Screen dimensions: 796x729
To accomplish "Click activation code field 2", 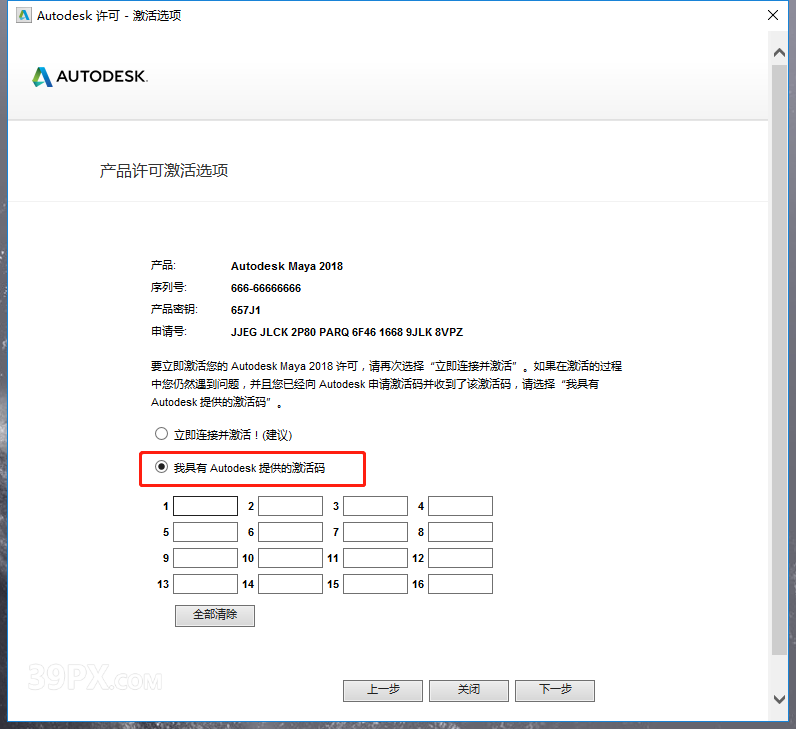I will tap(290, 506).
